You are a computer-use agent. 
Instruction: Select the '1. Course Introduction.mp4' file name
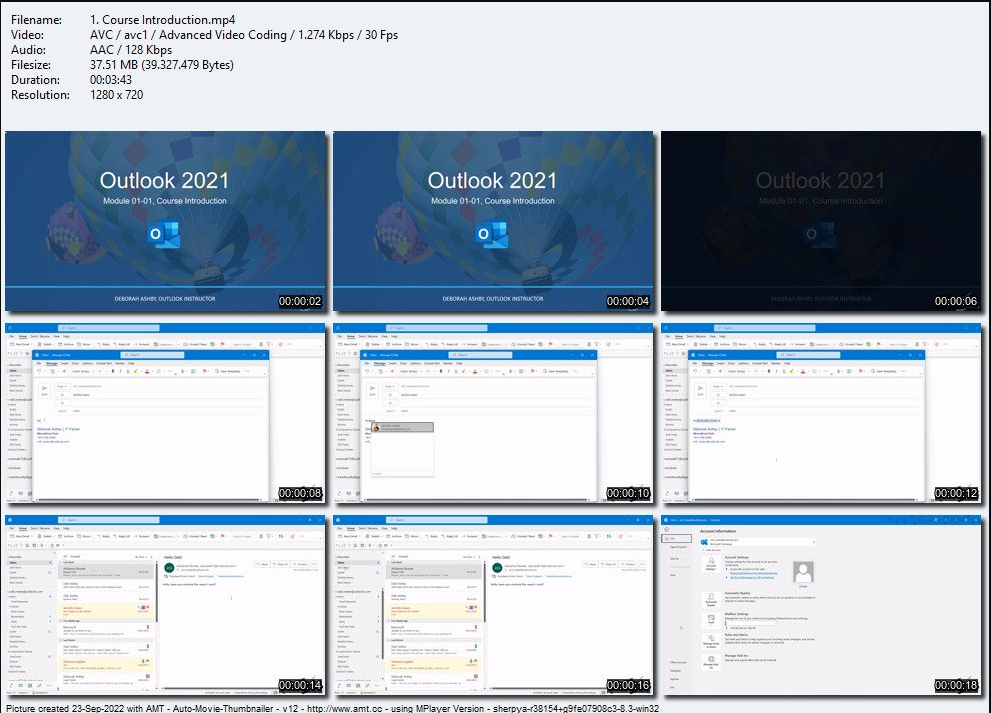point(162,20)
